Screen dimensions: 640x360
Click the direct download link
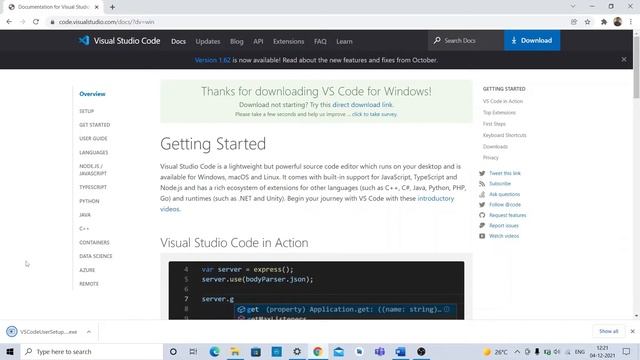point(362,104)
